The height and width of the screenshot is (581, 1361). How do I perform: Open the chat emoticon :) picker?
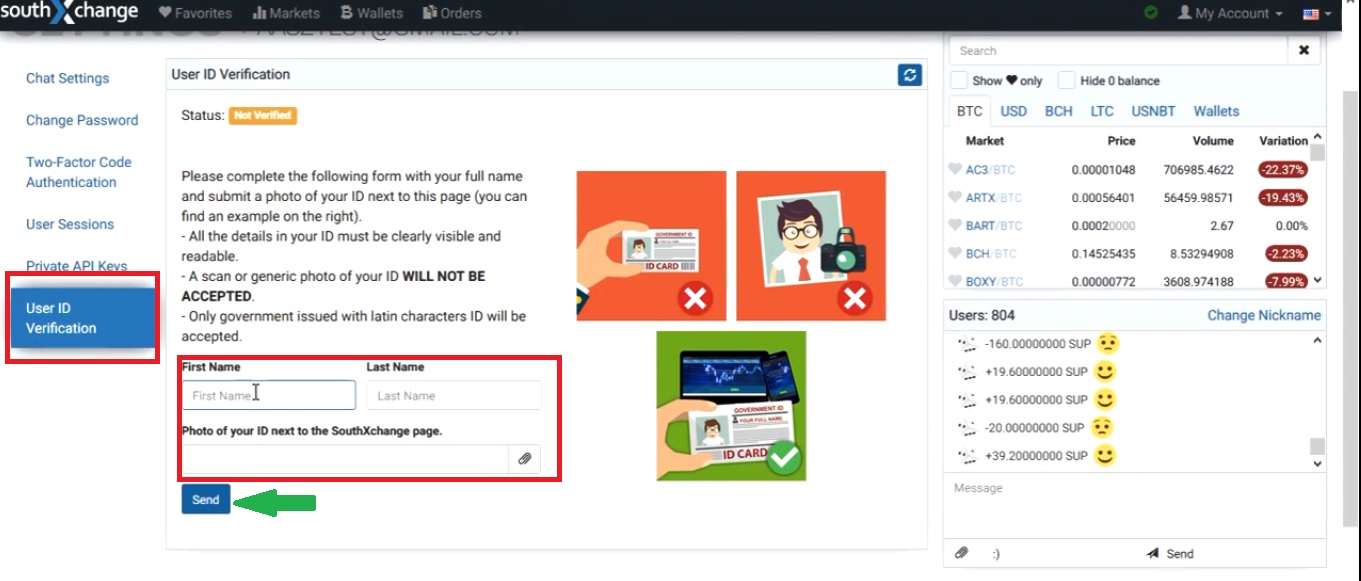pos(996,553)
